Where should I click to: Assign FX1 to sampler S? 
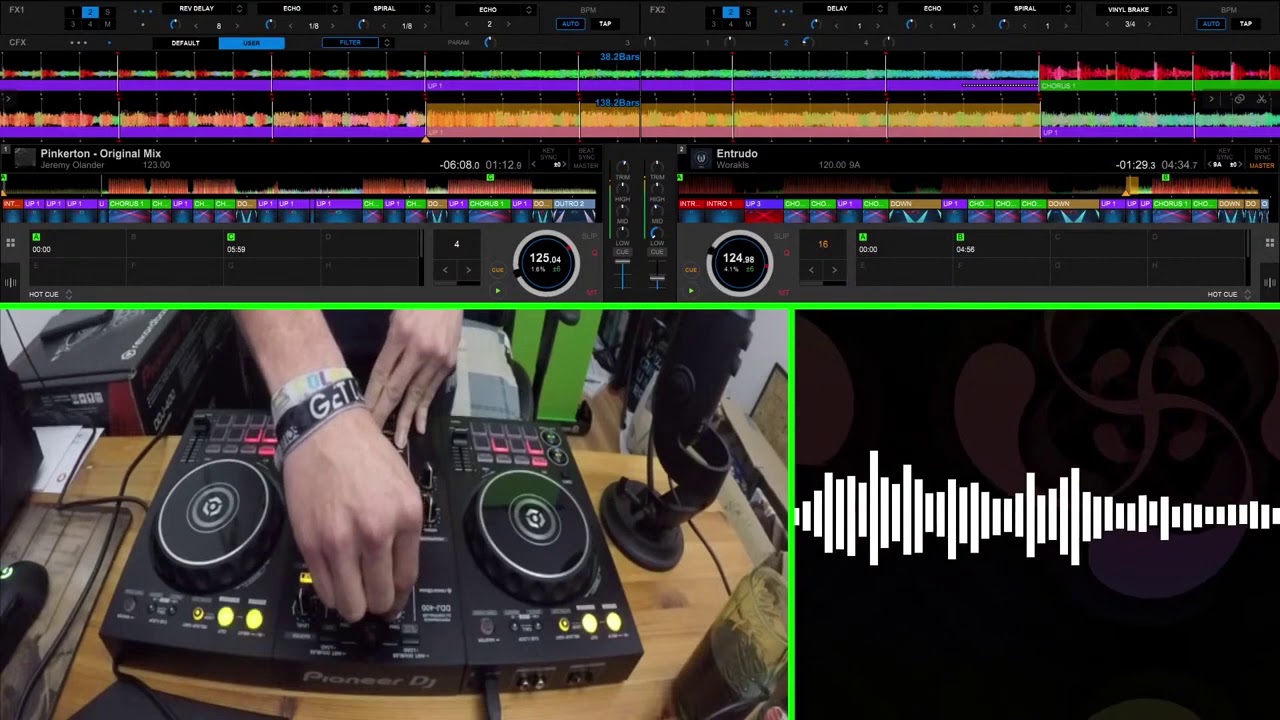point(107,12)
